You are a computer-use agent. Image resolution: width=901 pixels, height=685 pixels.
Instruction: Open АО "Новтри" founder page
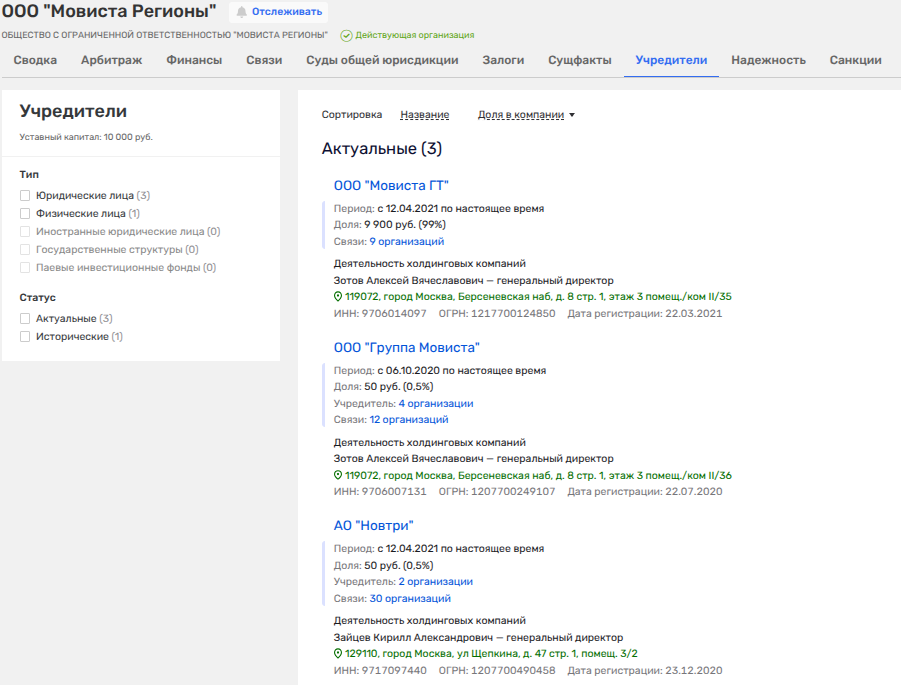373,525
